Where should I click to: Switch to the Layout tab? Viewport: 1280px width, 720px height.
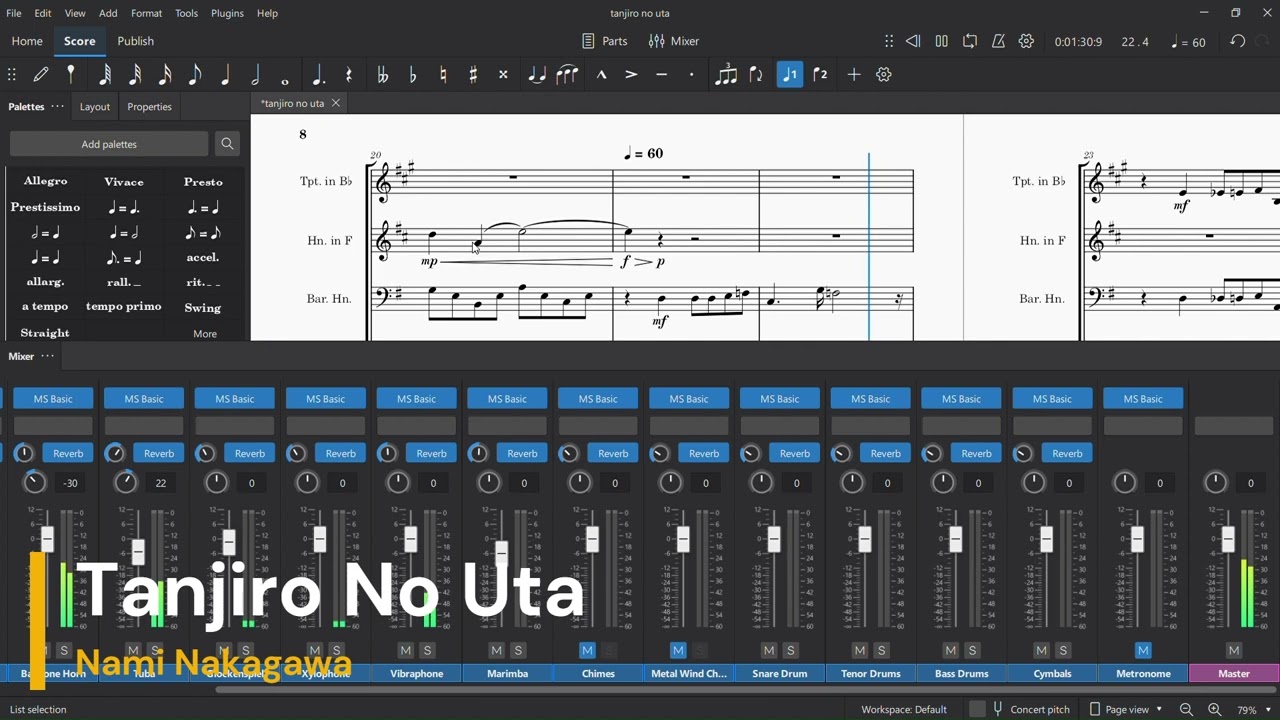pyautogui.click(x=95, y=106)
